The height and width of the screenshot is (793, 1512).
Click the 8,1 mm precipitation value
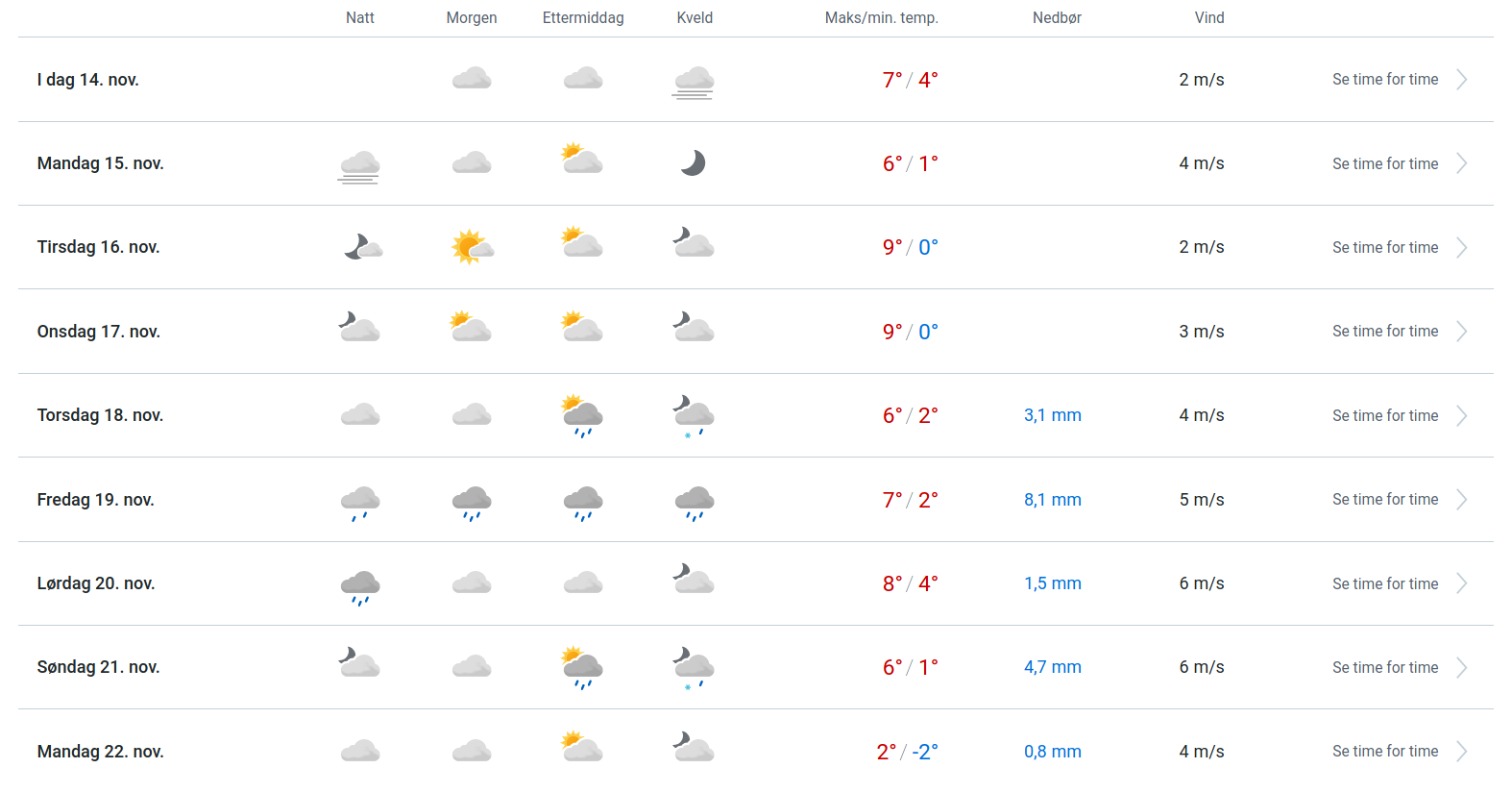click(1052, 500)
